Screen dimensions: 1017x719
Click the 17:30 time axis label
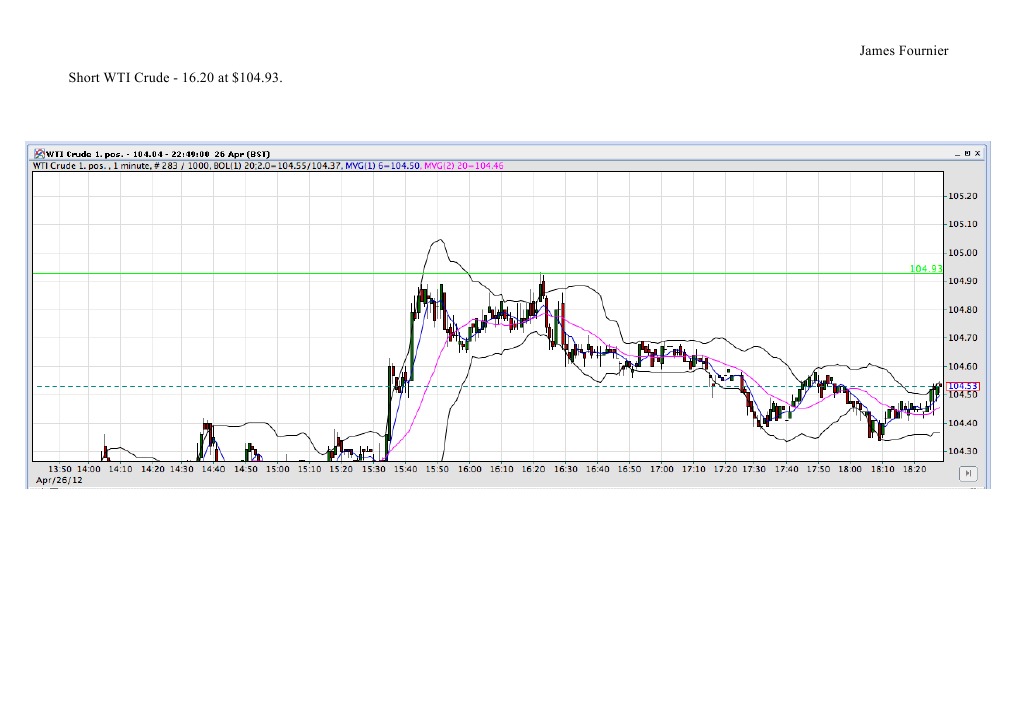pyautogui.click(x=754, y=469)
